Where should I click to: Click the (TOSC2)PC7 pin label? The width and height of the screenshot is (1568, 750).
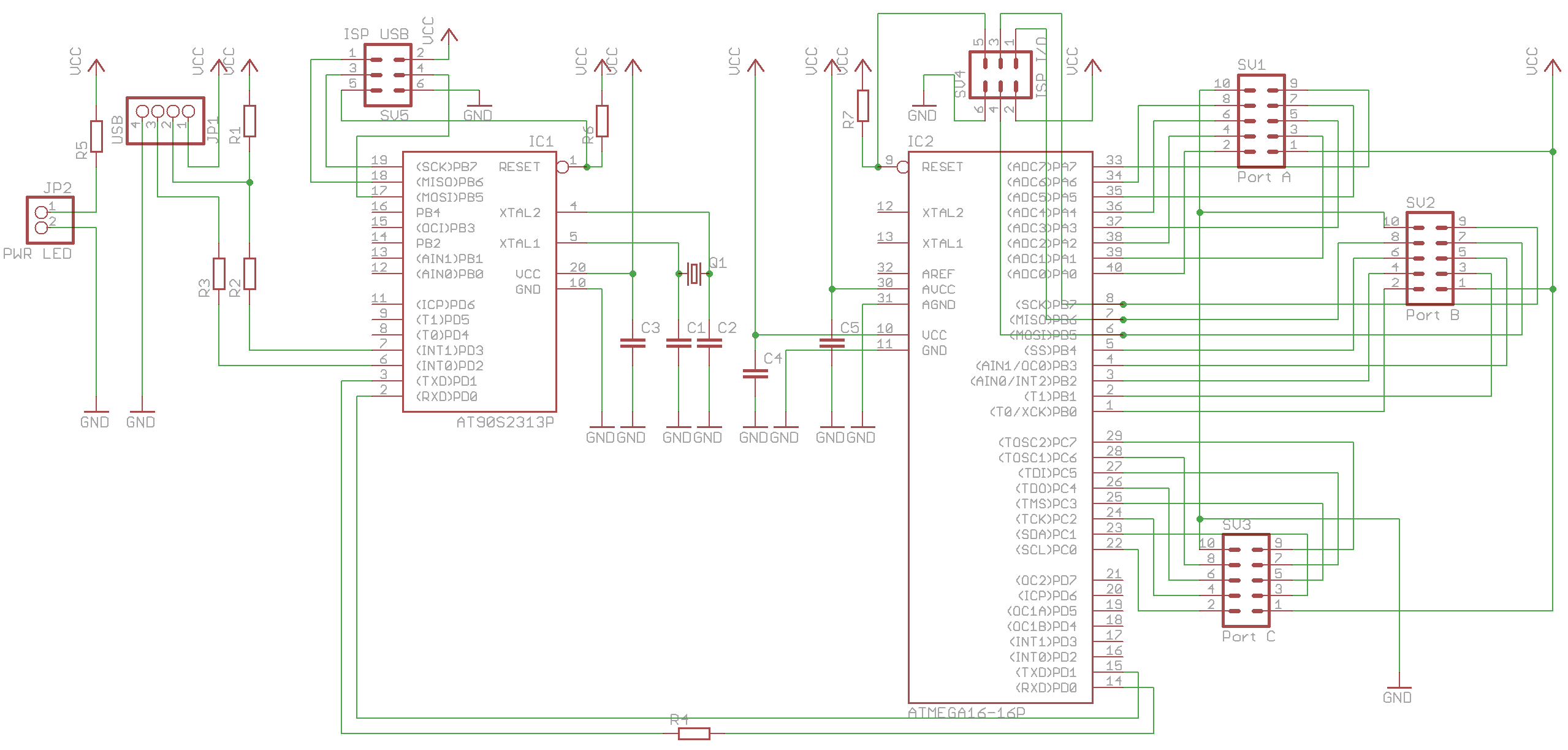[x=1038, y=443]
